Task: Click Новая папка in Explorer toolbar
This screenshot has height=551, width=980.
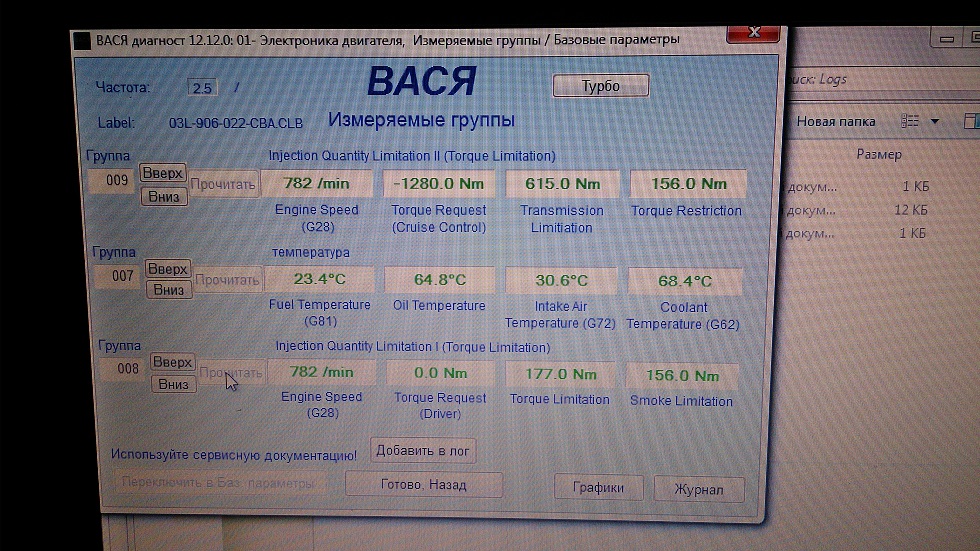Action: [x=836, y=122]
